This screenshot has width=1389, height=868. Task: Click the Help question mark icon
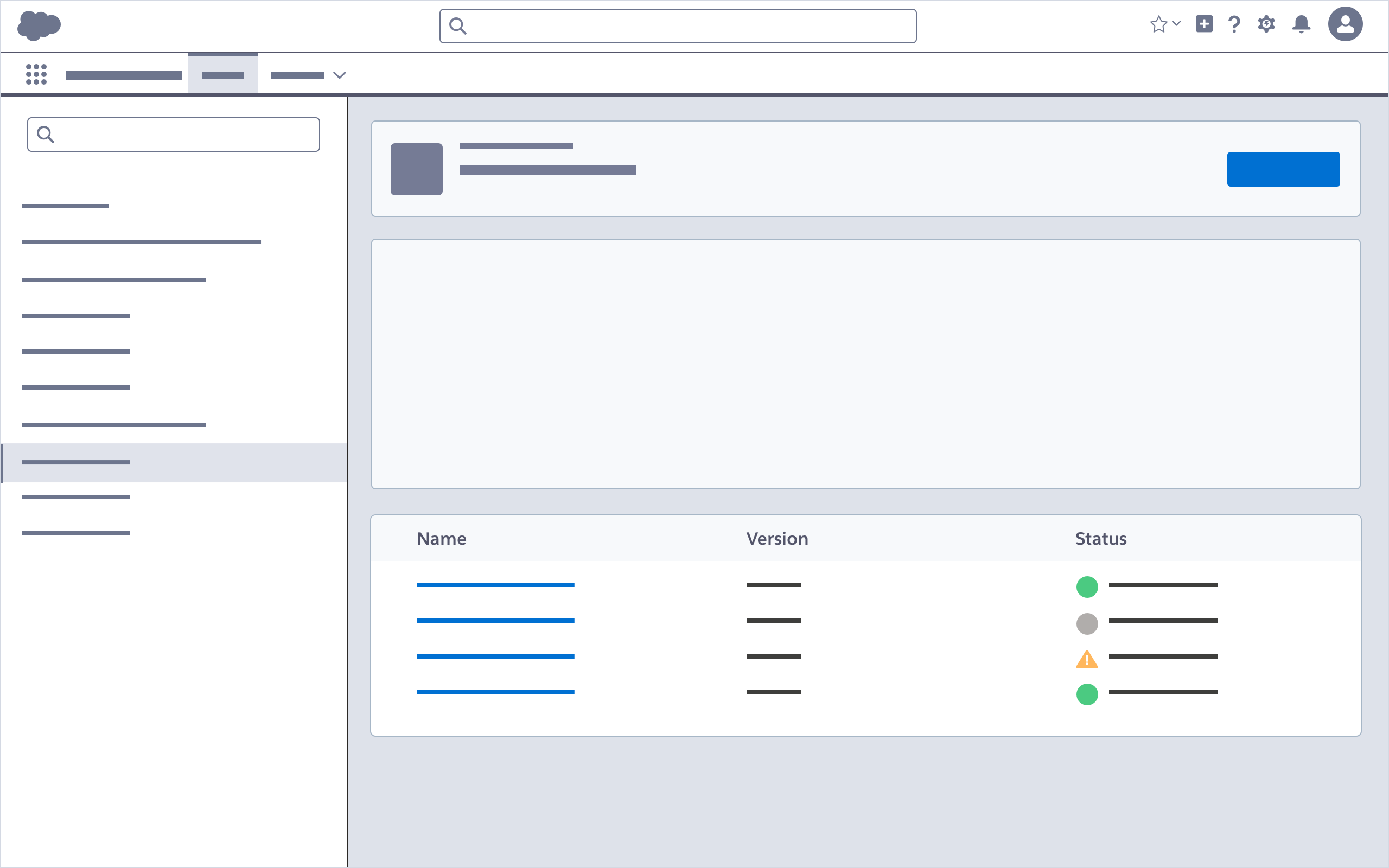tap(1233, 24)
